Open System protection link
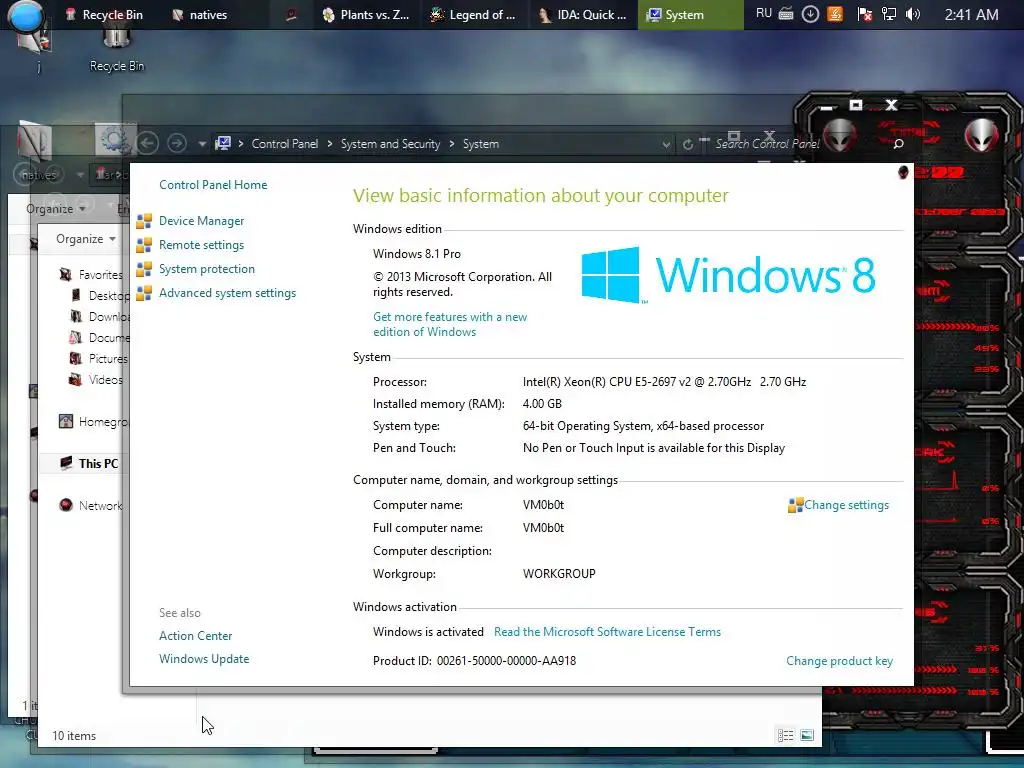This screenshot has width=1024, height=768. [206, 269]
